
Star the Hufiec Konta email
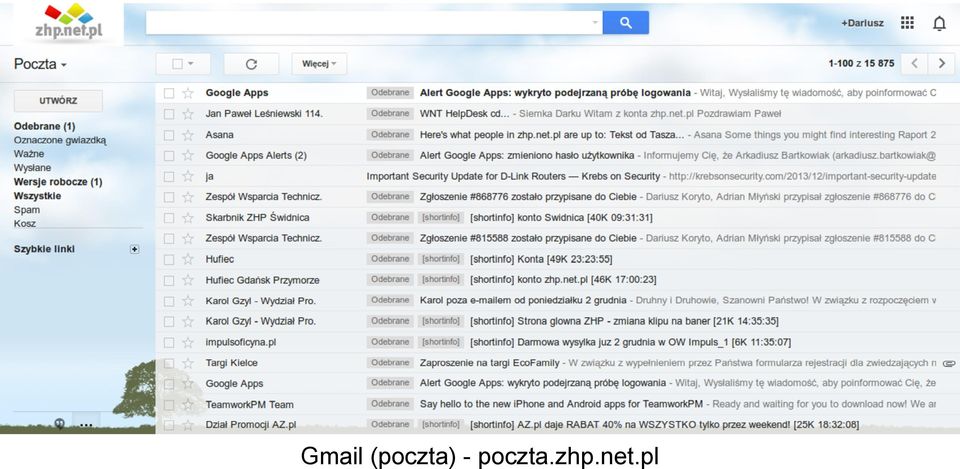pyautogui.click(x=188, y=259)
